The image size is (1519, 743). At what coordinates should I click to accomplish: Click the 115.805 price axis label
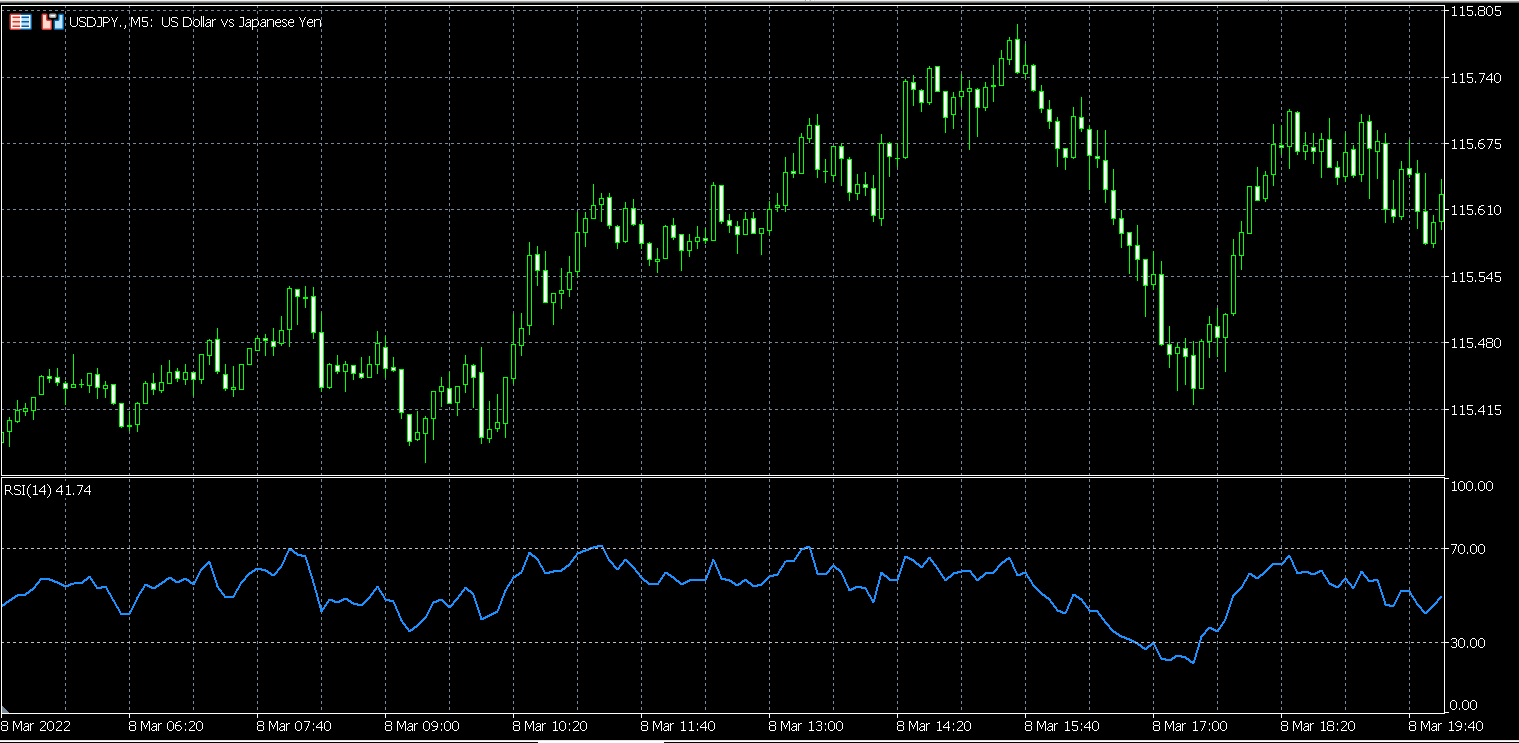(1477, 12)
